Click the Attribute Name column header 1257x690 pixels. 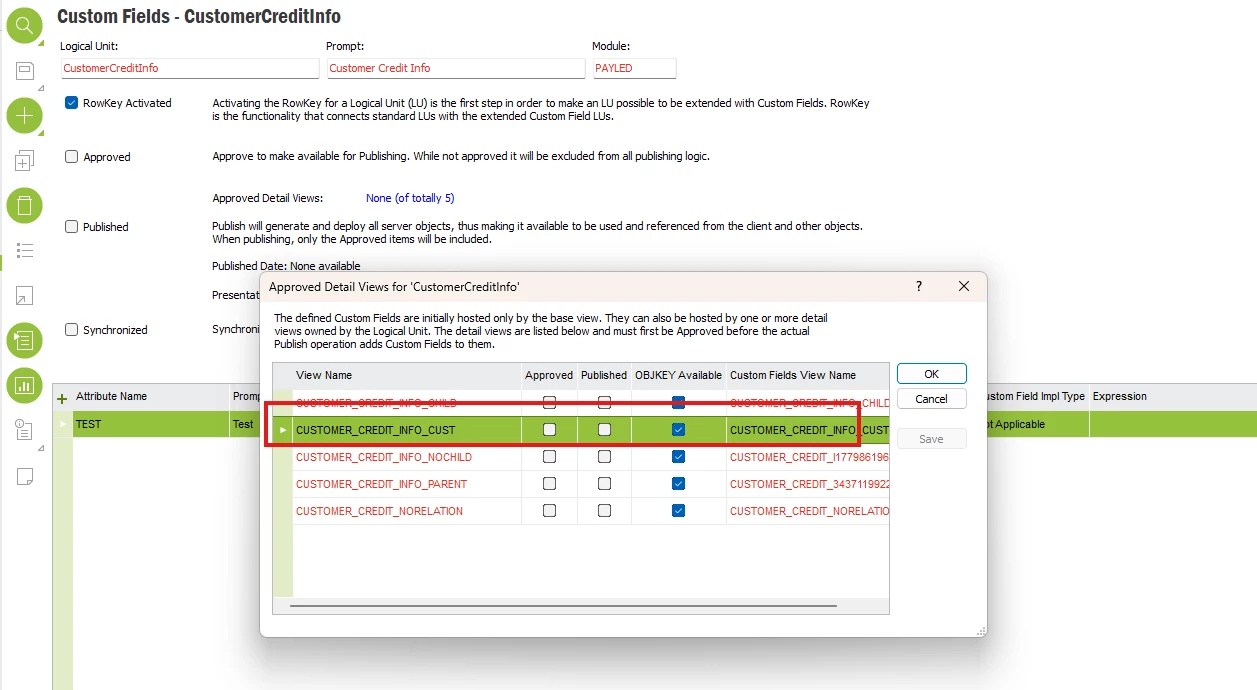click(150, 396)
